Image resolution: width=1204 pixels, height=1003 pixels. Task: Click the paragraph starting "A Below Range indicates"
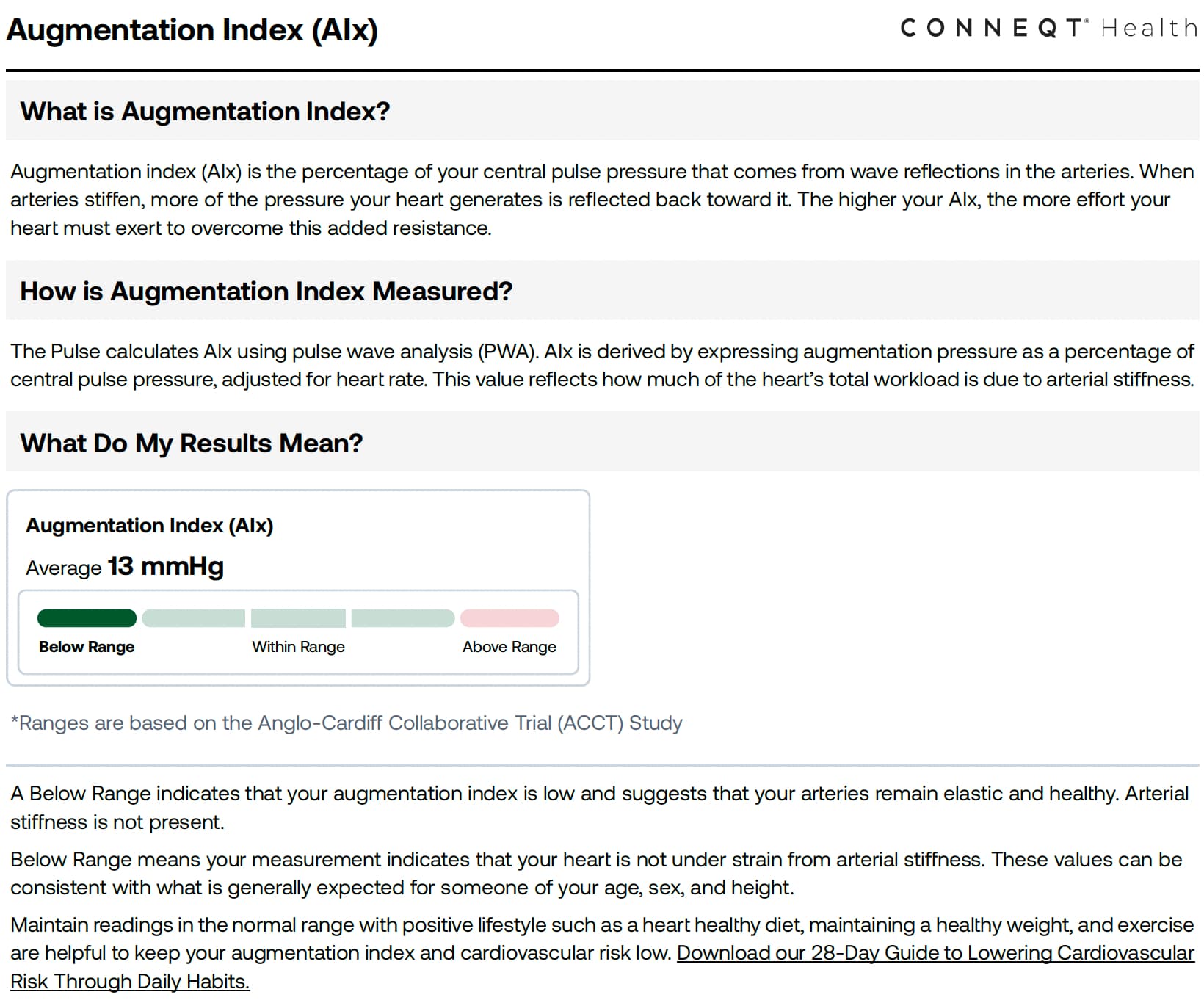tap(599, 808)
